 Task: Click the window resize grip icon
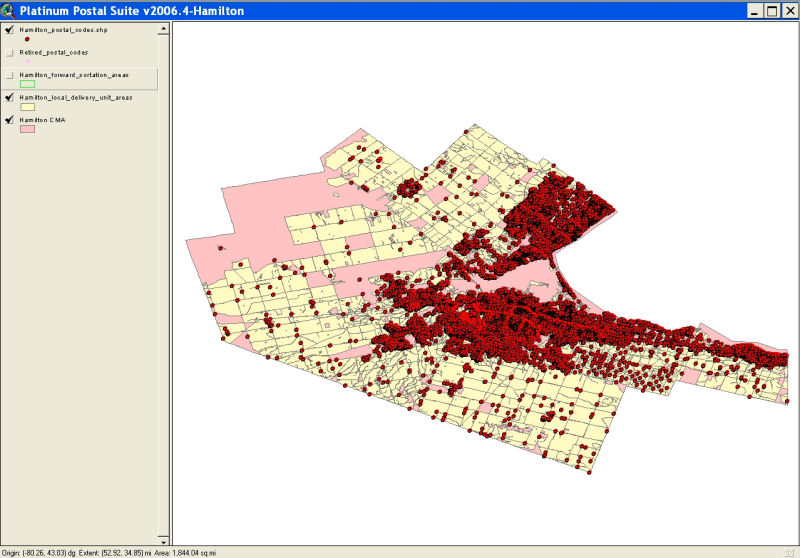[x=789, y=552]
